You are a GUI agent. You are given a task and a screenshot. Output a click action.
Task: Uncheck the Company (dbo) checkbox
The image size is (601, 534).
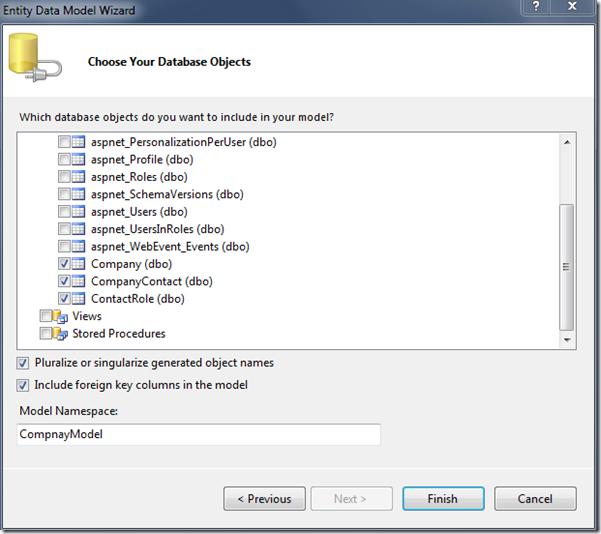[64, 264]
